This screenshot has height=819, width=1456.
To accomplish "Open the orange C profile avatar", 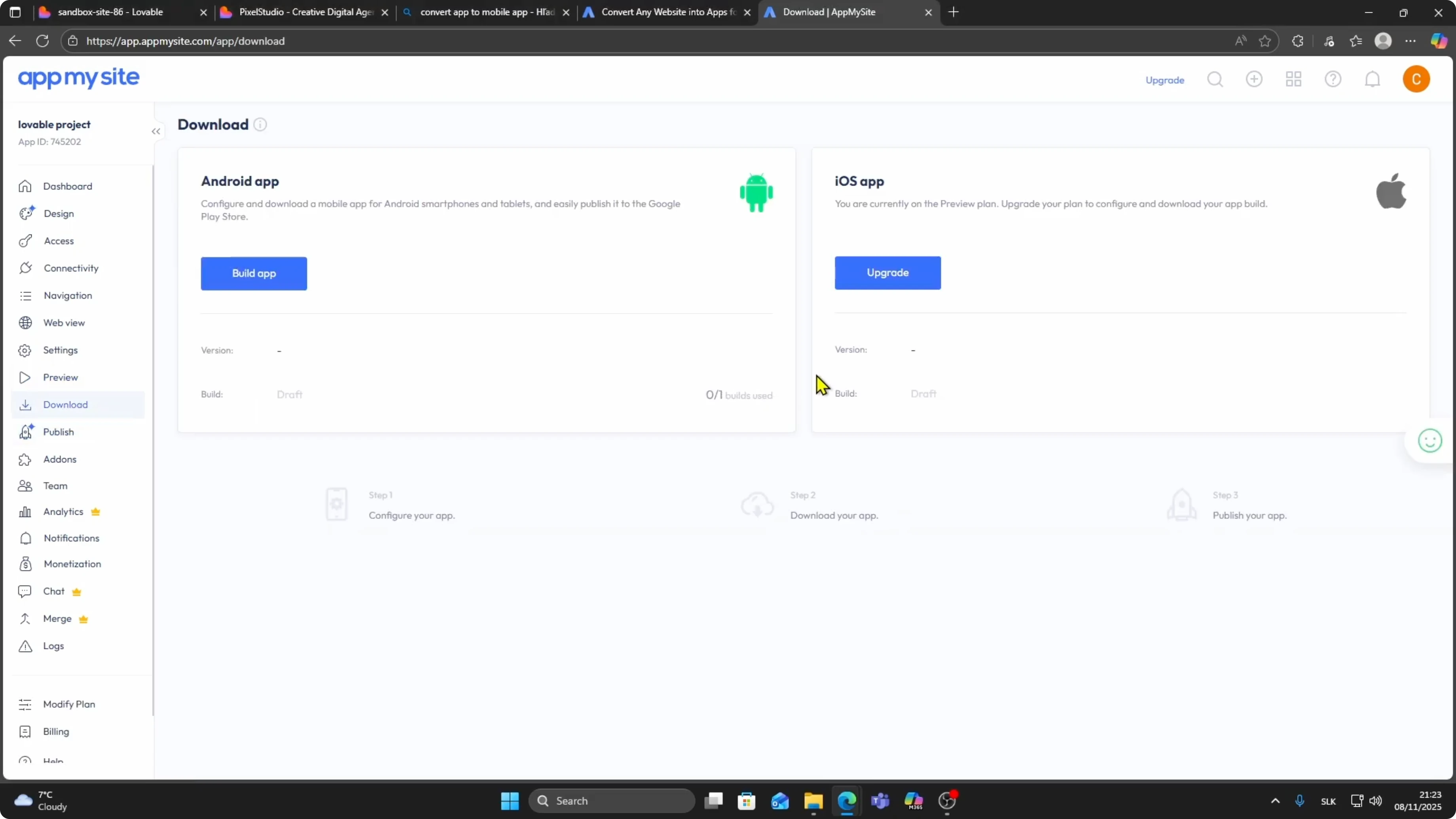I will [x=1416, y=79].
